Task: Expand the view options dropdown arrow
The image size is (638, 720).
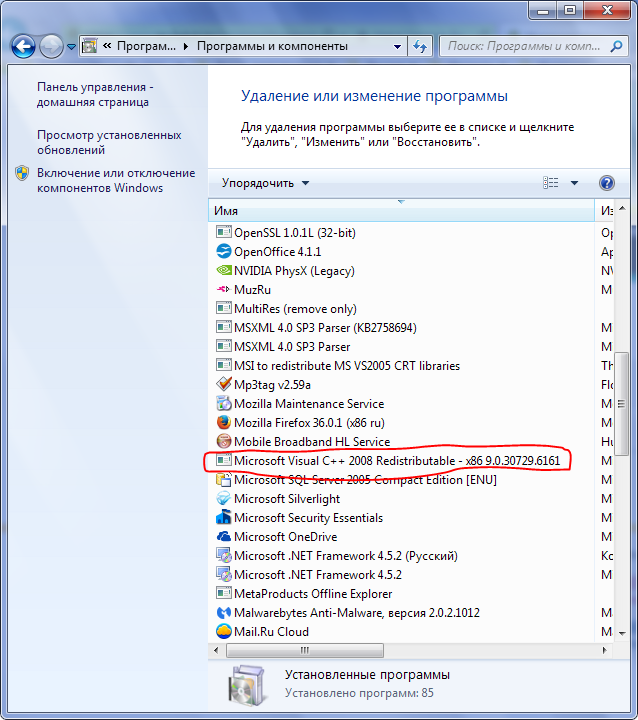Action: point(574,183)
